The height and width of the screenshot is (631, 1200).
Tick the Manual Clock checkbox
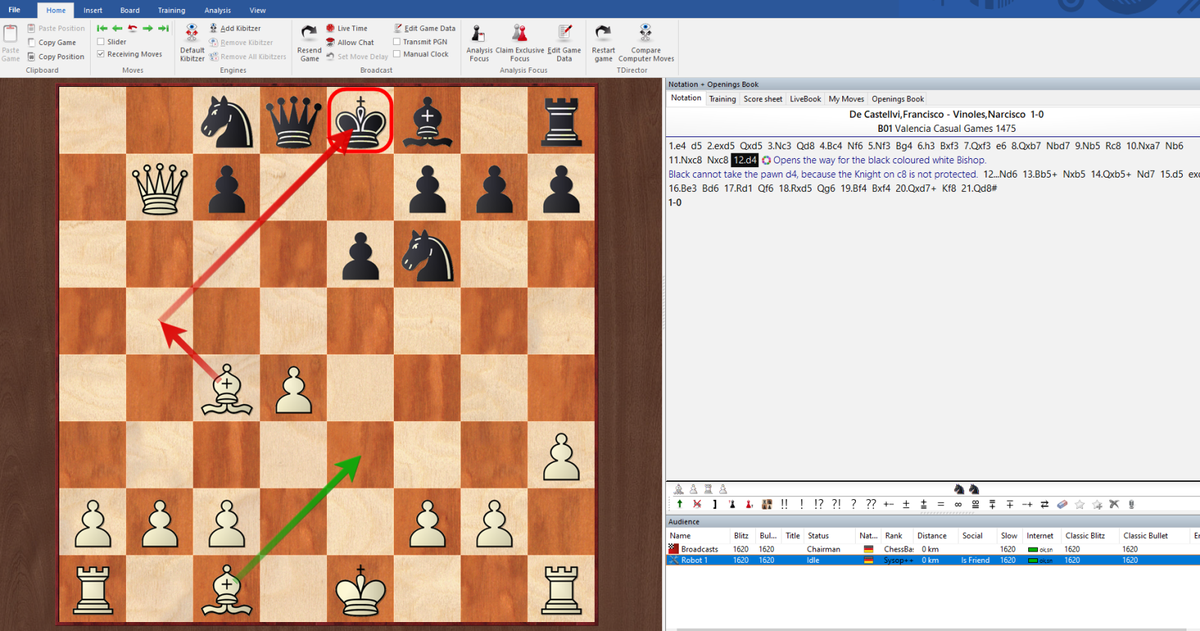click(x=397, y=54)
